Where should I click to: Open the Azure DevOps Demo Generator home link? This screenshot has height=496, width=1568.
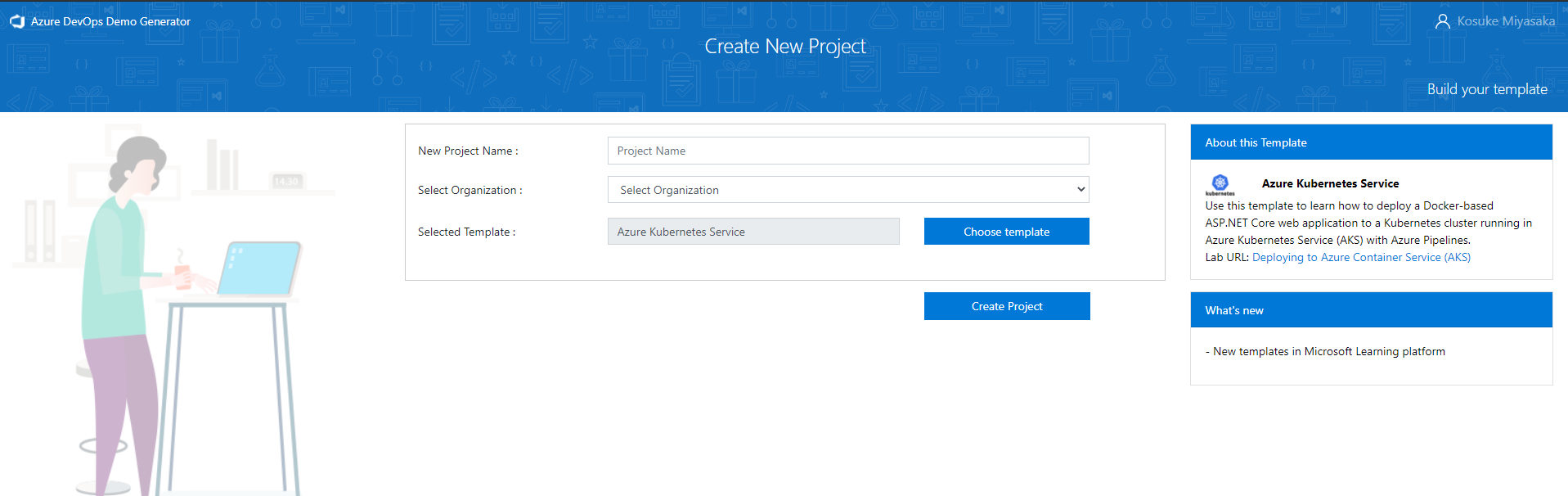click(x=110, y=21)
